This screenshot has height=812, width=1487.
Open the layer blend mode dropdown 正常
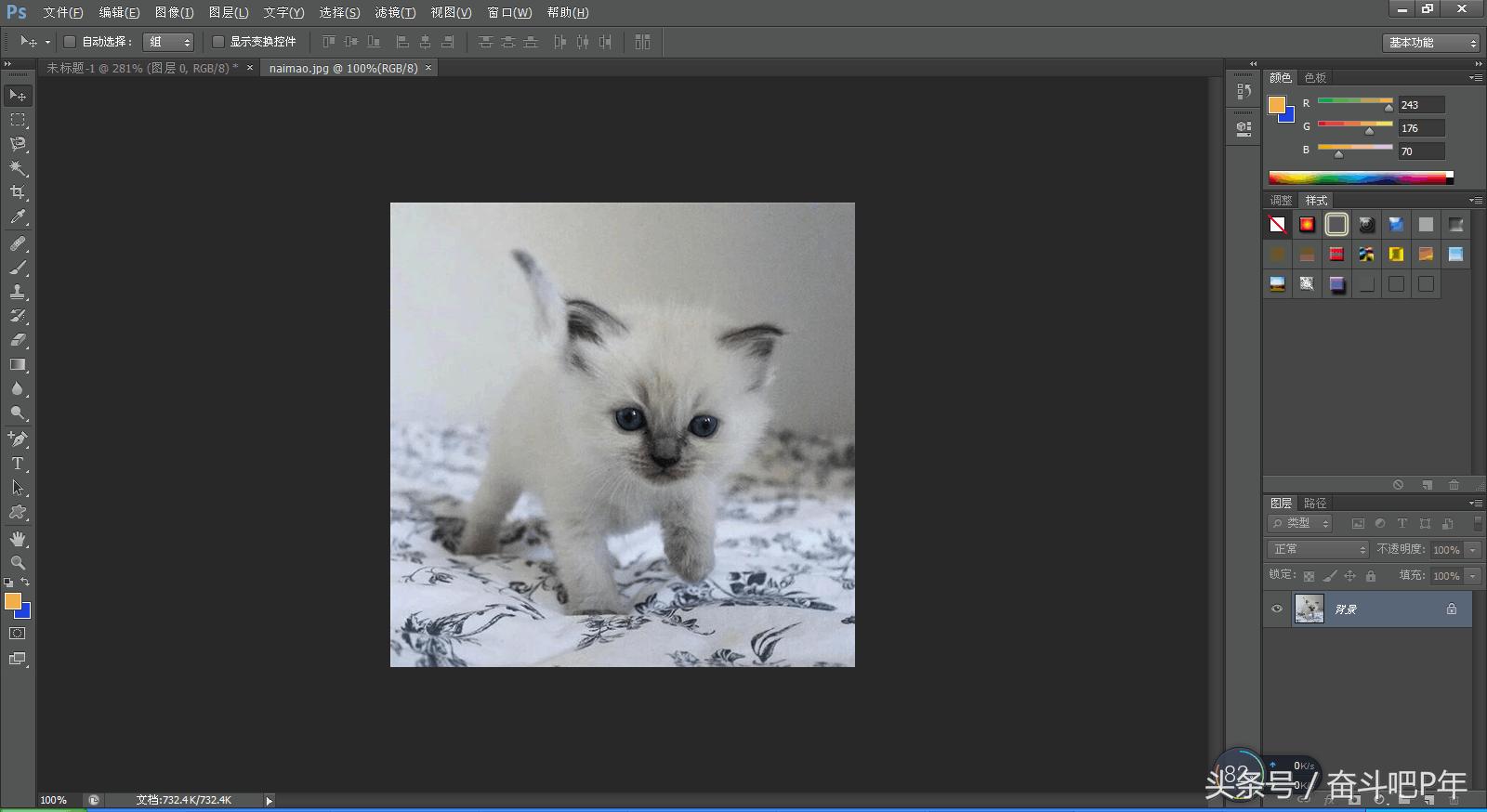(1318, 549)
